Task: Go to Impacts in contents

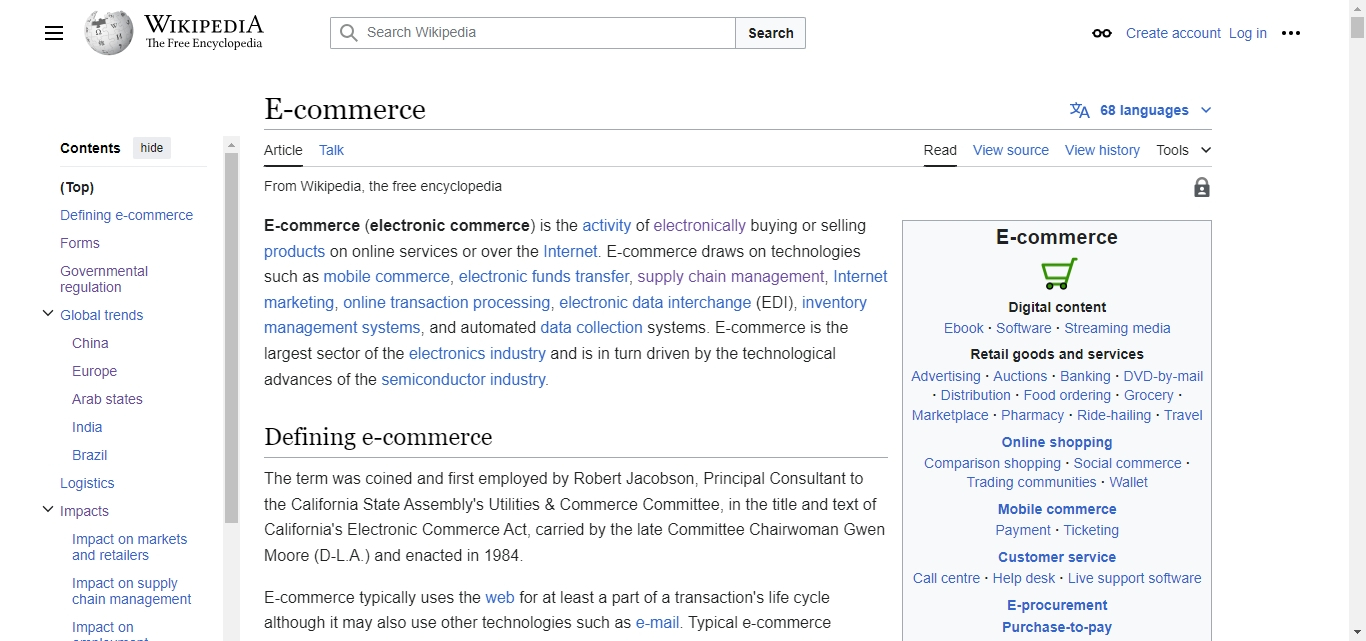Action: point(84,511)
